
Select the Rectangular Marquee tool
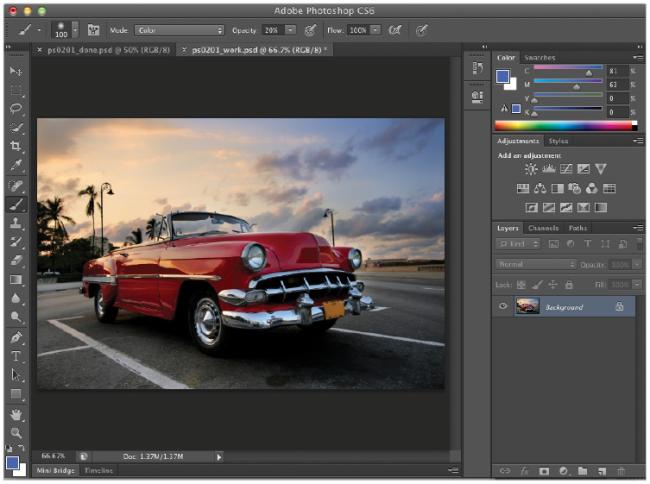point(16,90)
